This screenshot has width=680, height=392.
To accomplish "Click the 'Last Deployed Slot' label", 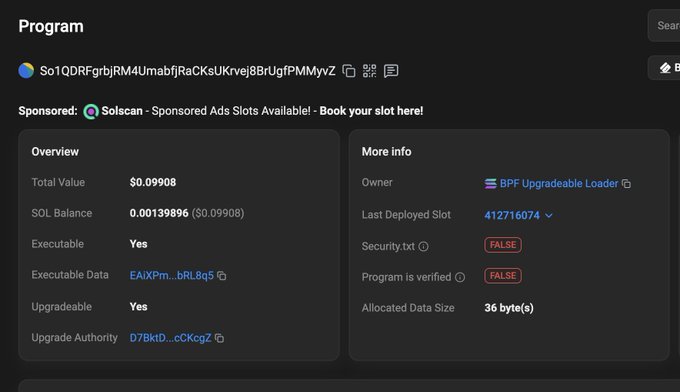I will pyautogui.click(x=406, y=215).
